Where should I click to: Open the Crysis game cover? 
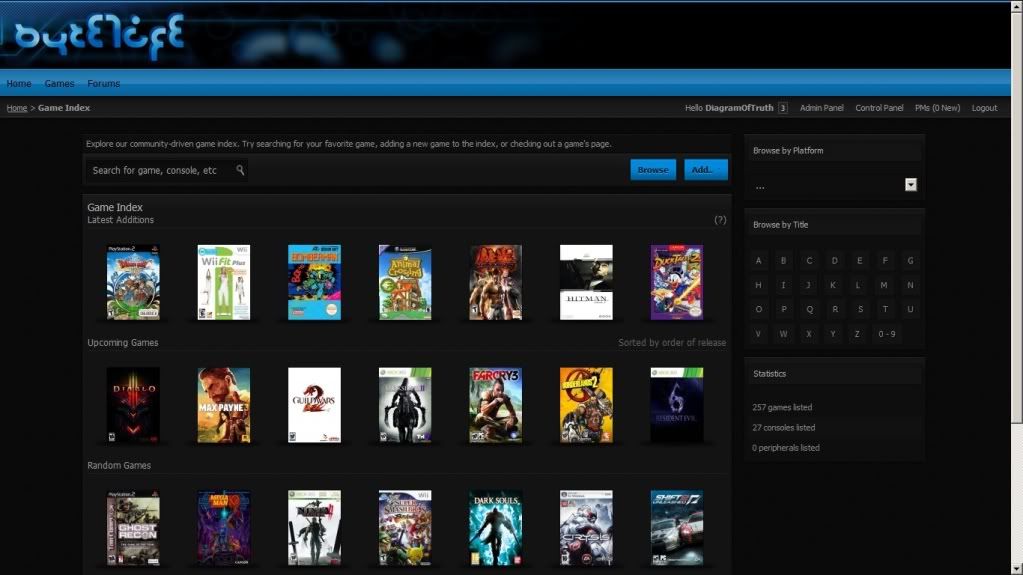coord(587,528)
